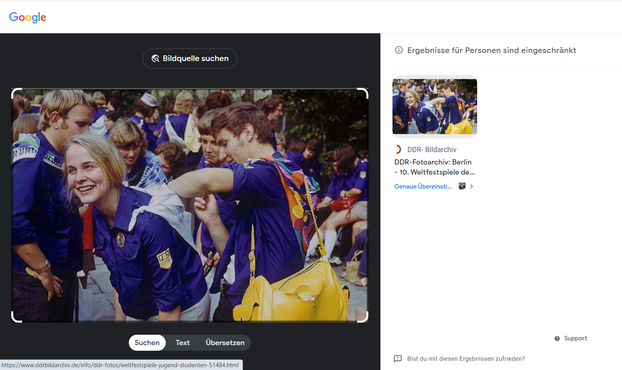Screen dimensions: 622x370
Task: Click the DDR-Bildarchiv favicon icon
Action: 398,150
